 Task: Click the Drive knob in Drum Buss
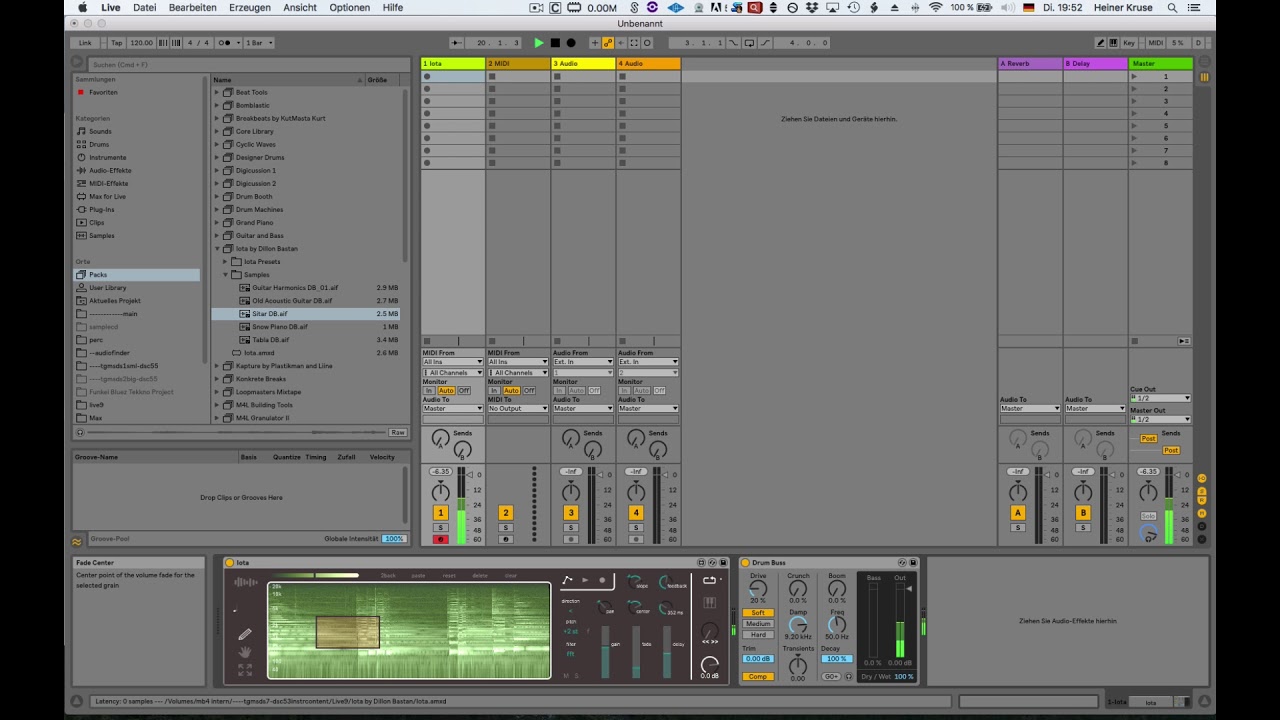757,588
